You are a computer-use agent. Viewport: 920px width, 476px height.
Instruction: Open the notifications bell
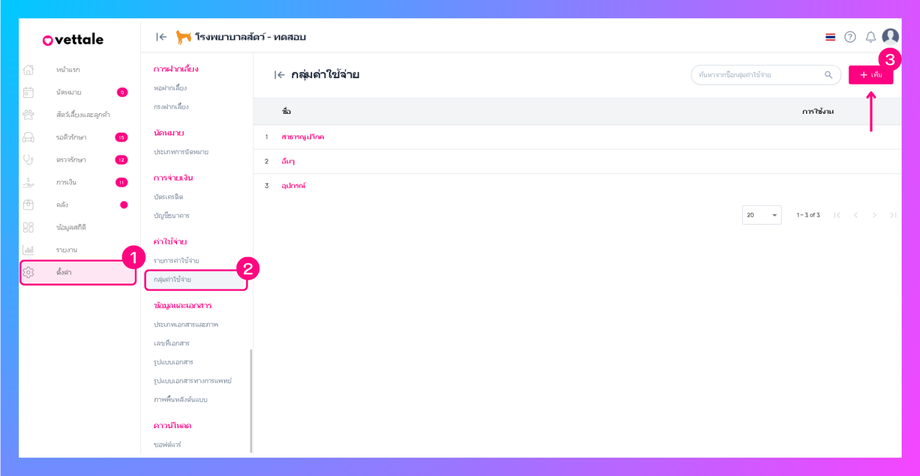coord(870,37)
